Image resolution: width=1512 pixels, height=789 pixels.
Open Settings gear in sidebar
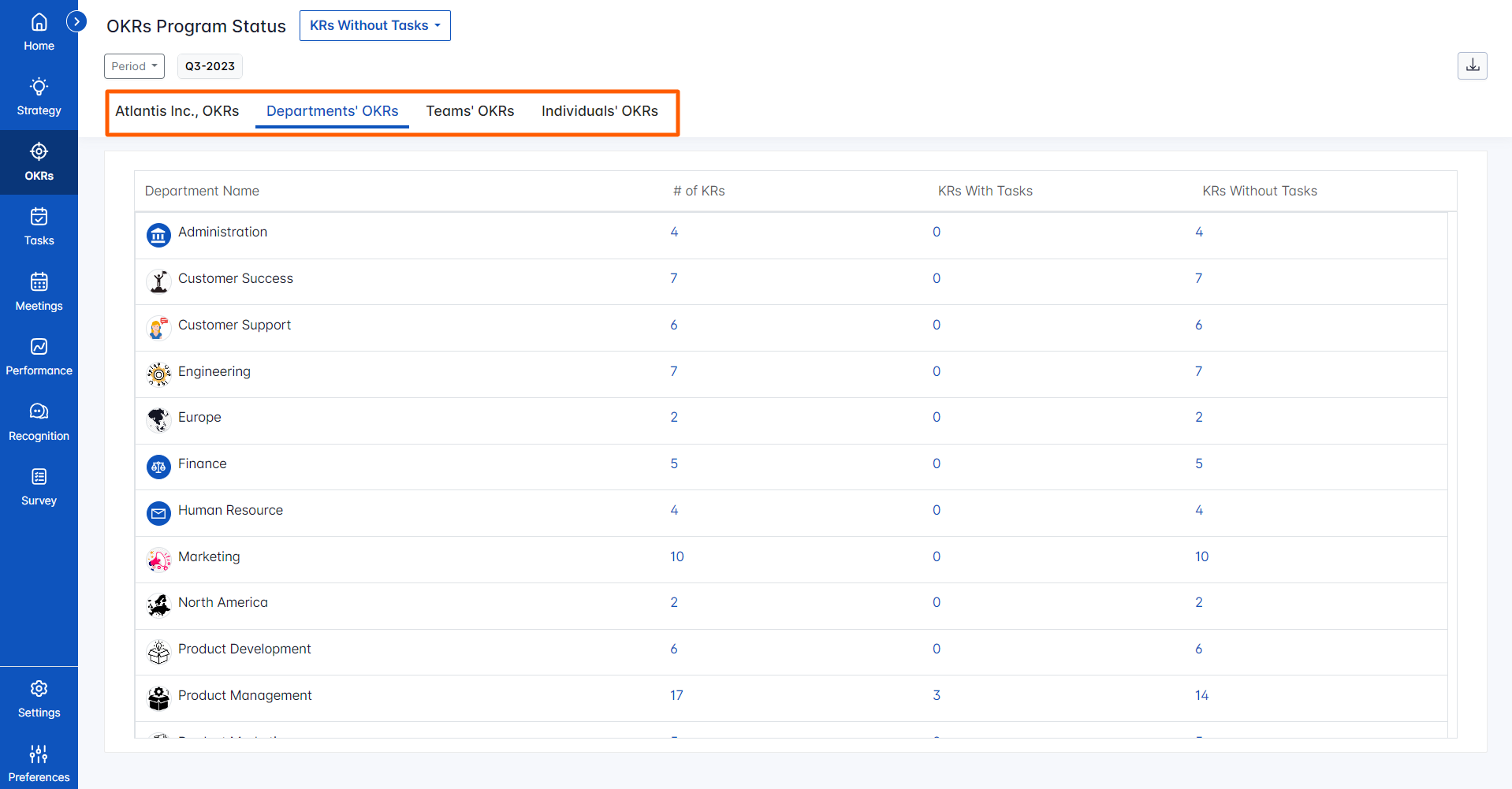coord(39,699)
